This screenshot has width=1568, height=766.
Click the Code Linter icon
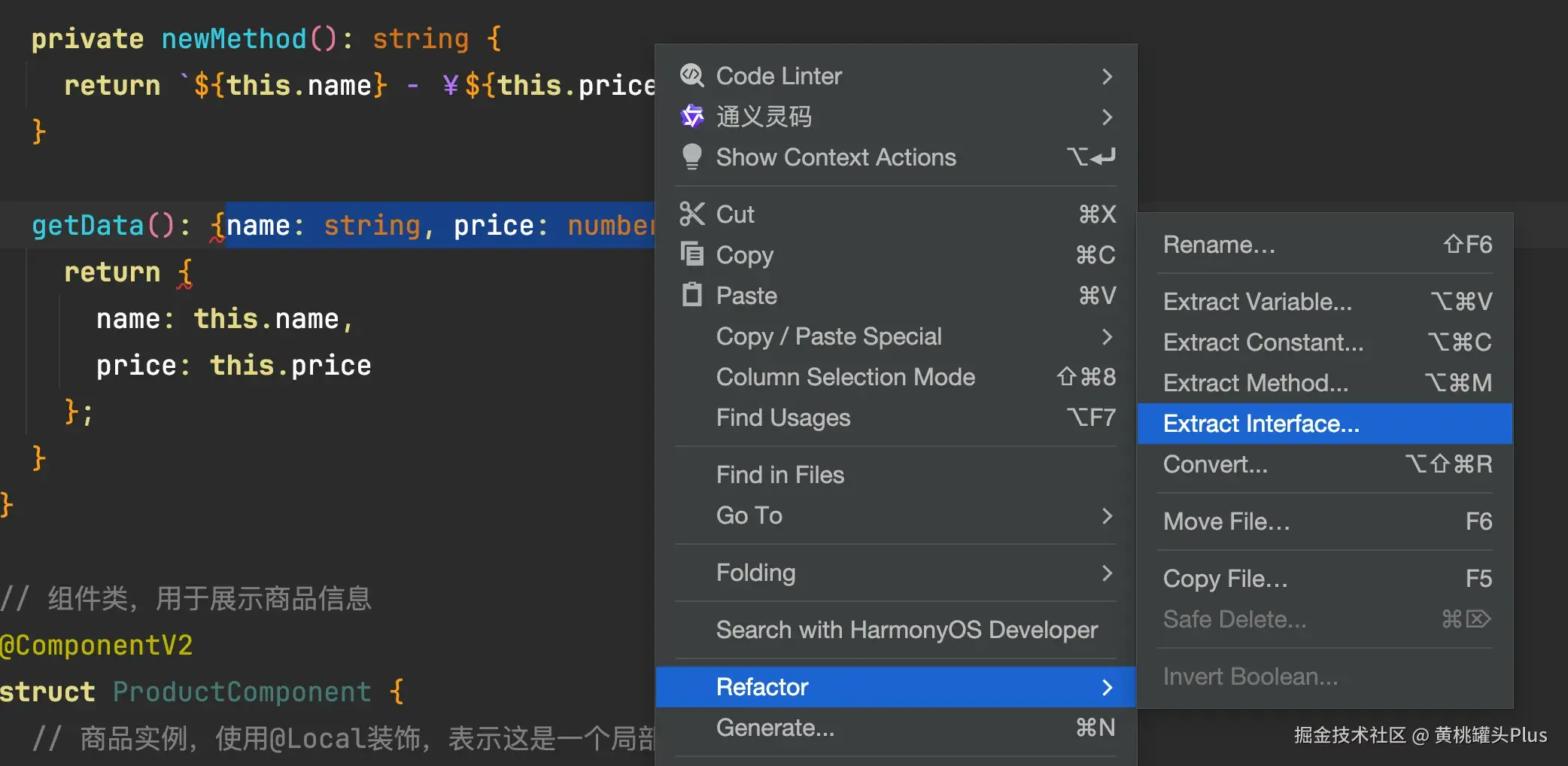691,75
